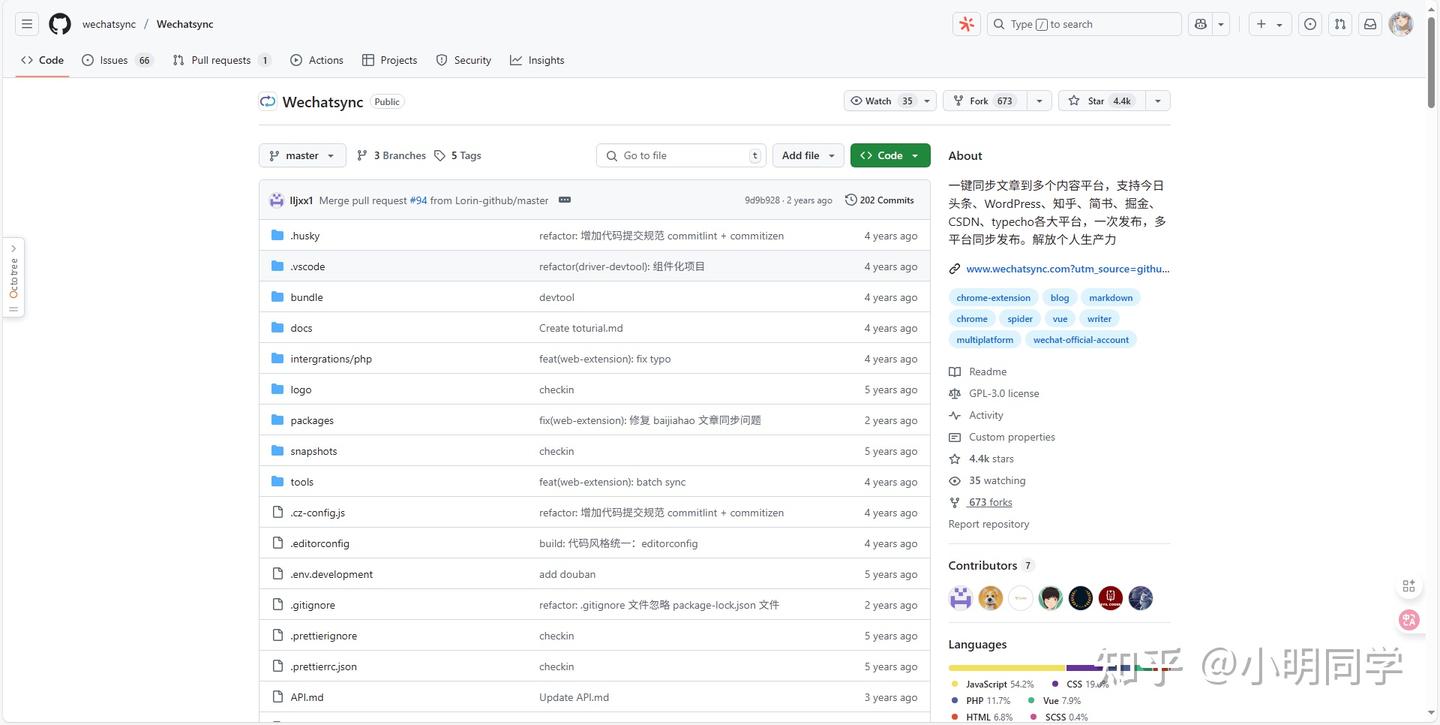Open the green Code dropdown
1440x725 pixels.
coord(888,155)
